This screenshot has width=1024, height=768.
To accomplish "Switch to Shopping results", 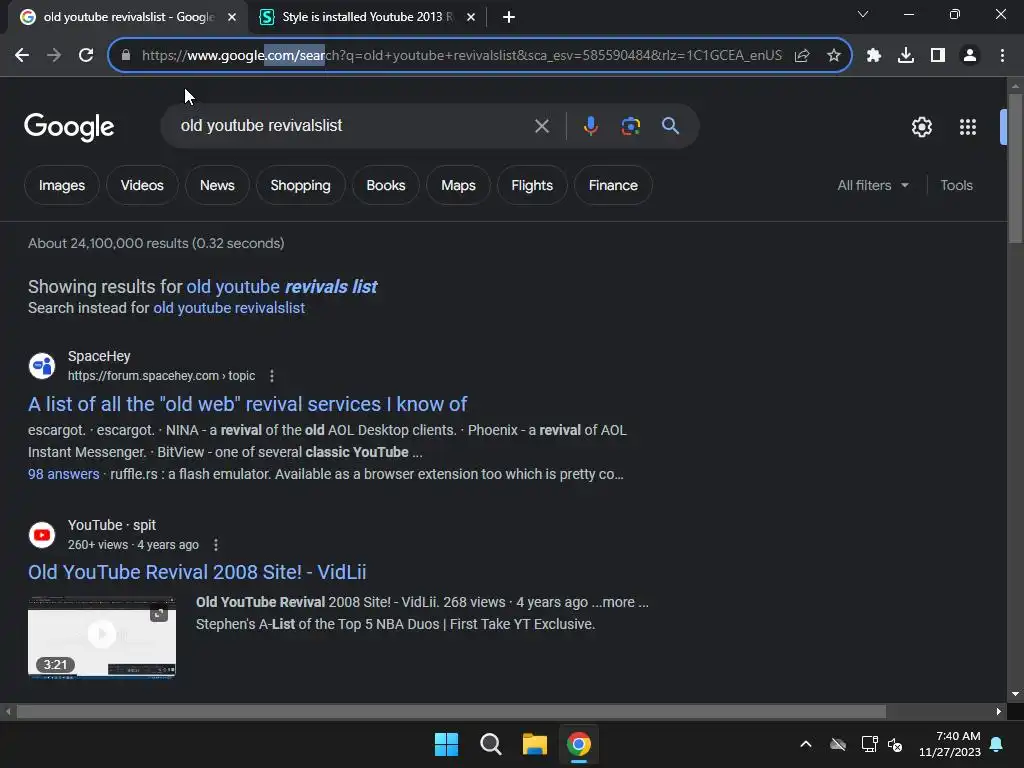I will click(300, 185).
